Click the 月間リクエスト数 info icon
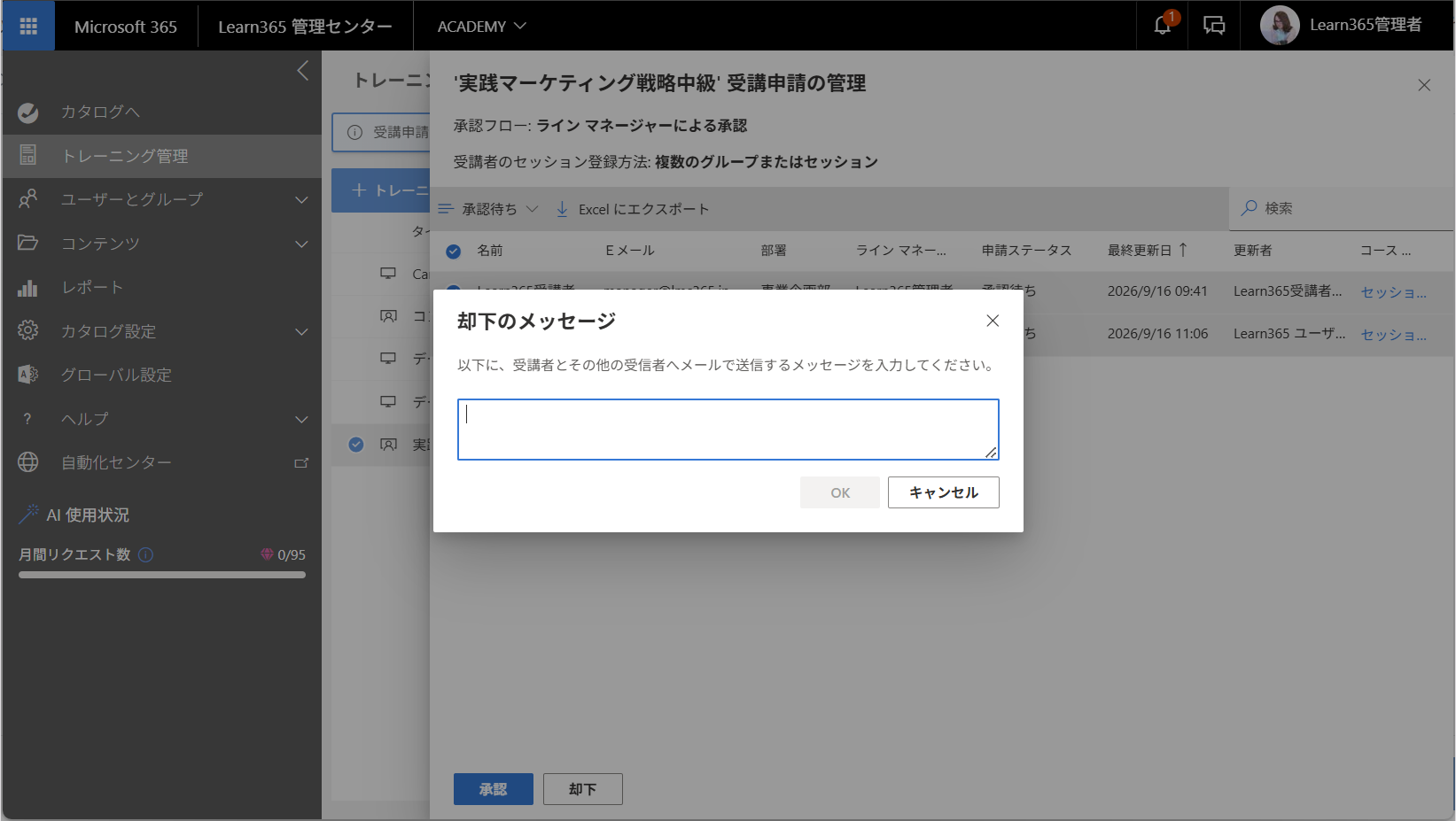This screenshot has width=1456, height=821. point(146,554)
